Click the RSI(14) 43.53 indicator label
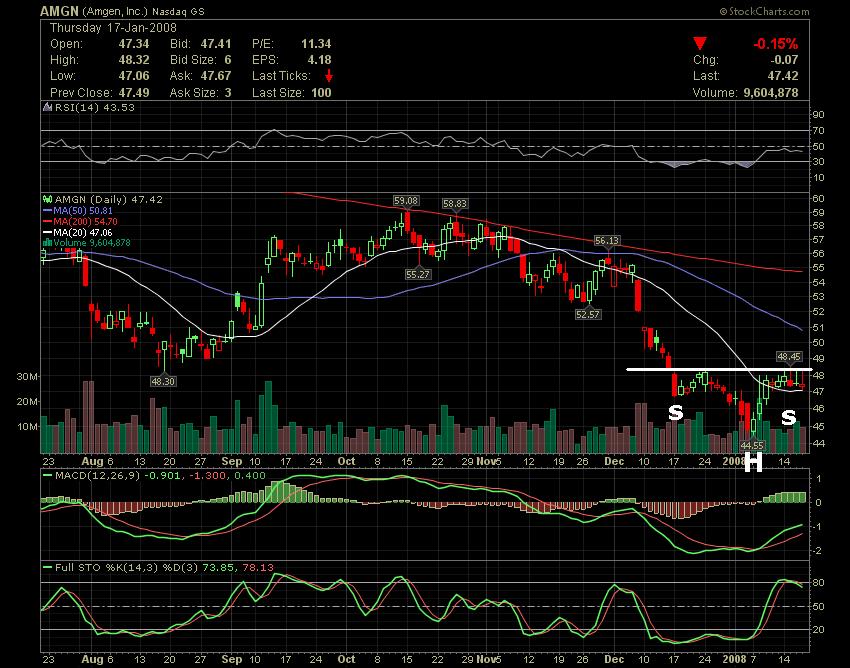The width and height of the screenshot is (850, 668). 95,107
